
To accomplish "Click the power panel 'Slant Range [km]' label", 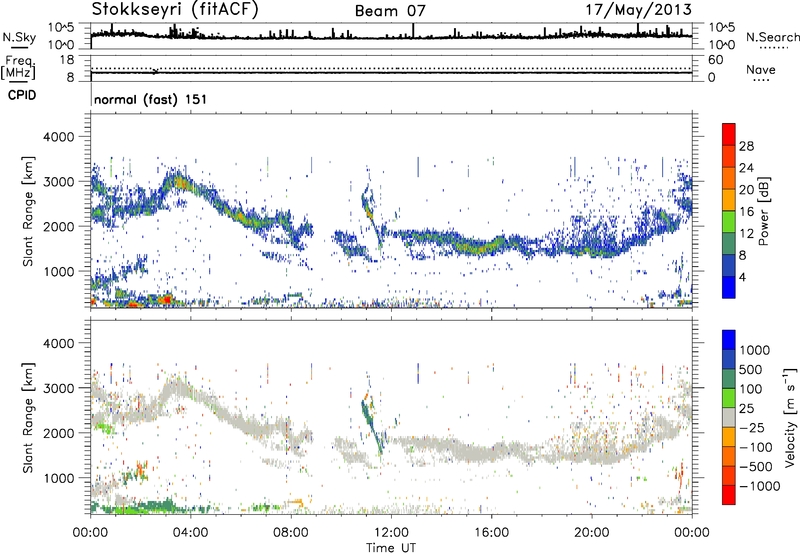I will tap(28, 211).
